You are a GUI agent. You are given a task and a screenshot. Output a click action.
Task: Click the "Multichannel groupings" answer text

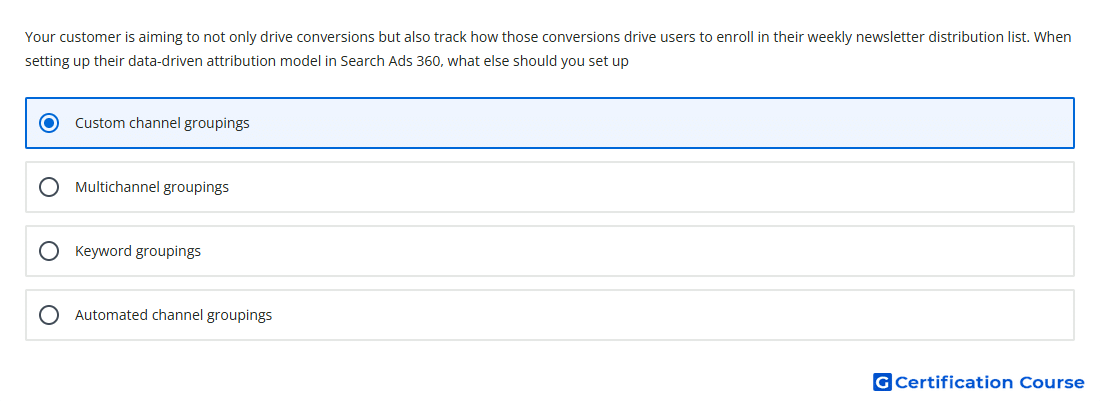point(152,187)
